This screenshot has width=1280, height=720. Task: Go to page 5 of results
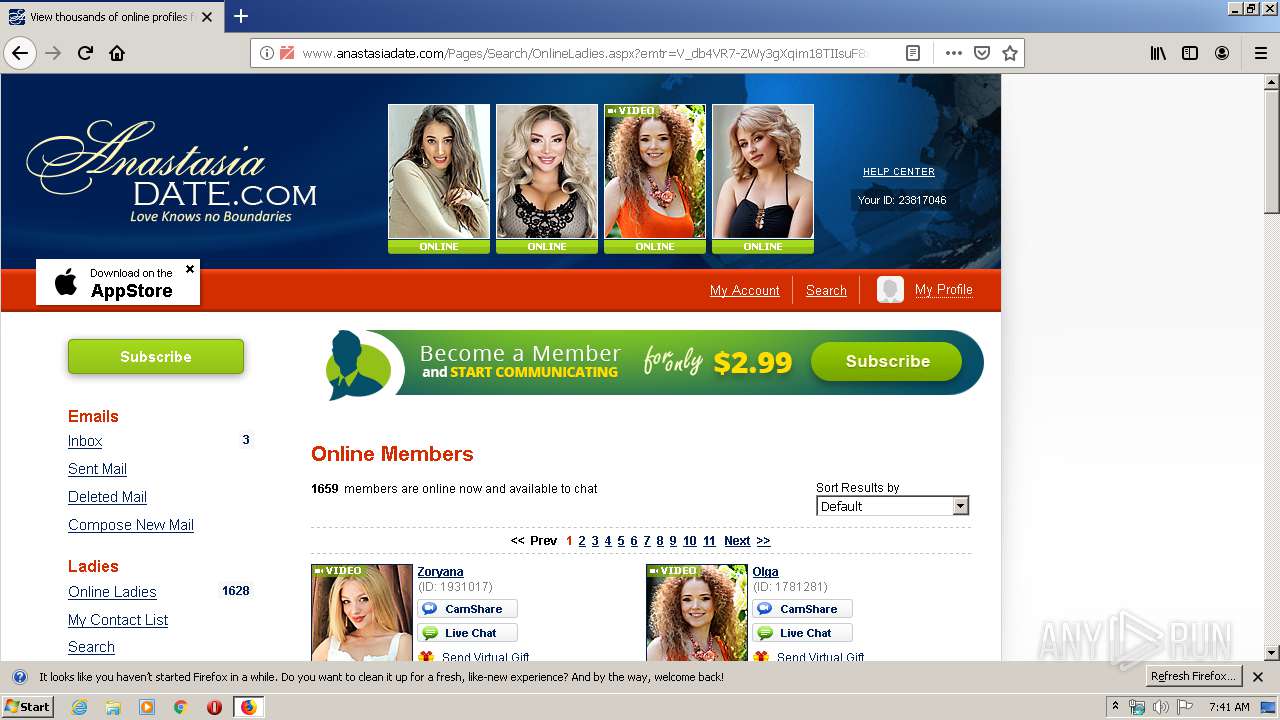point(621,541)
